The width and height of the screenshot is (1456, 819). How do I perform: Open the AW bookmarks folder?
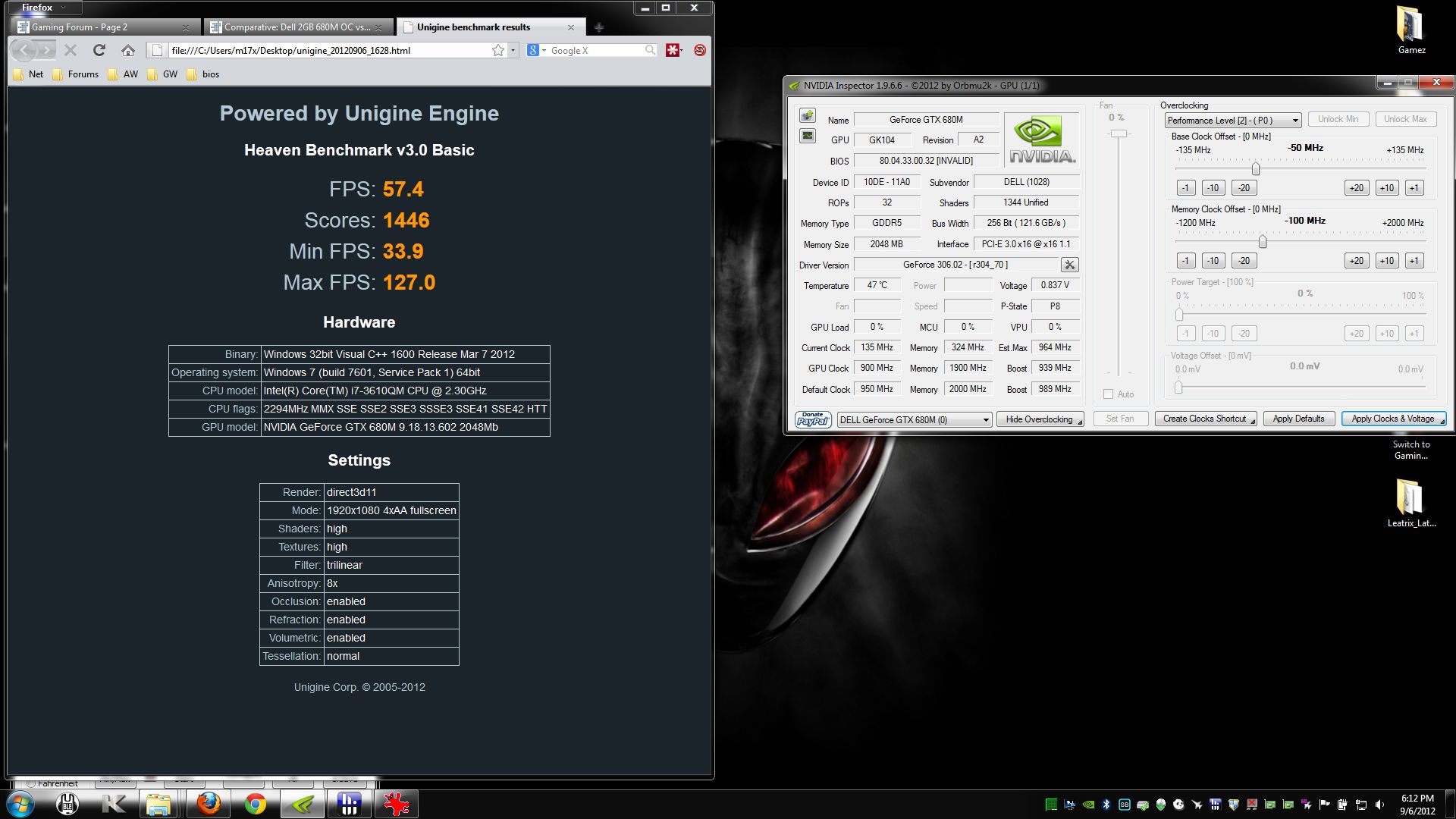click(123, 74)
